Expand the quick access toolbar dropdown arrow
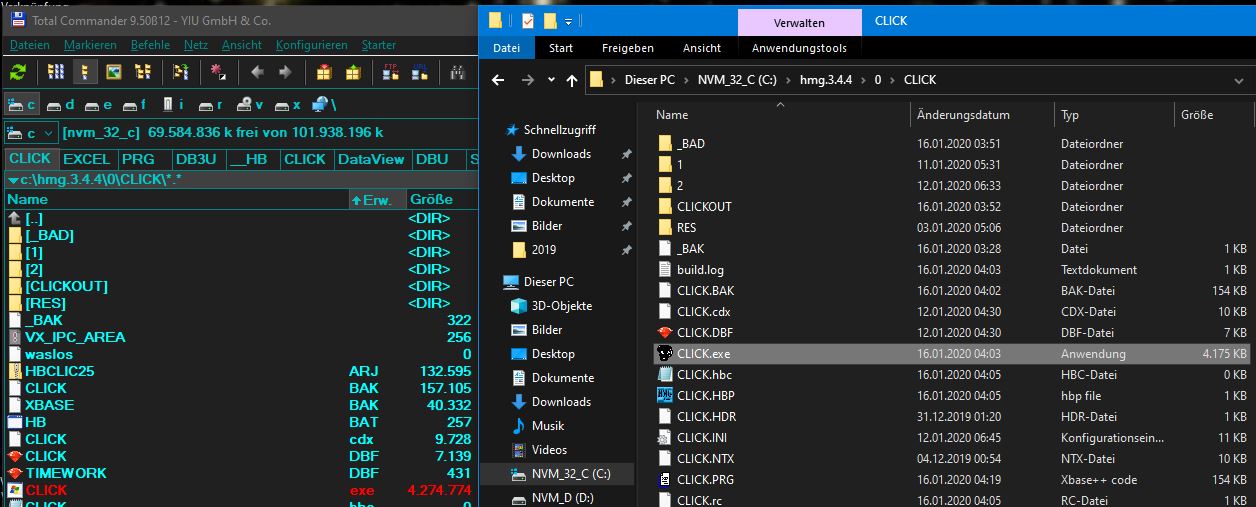 point(569,20)
